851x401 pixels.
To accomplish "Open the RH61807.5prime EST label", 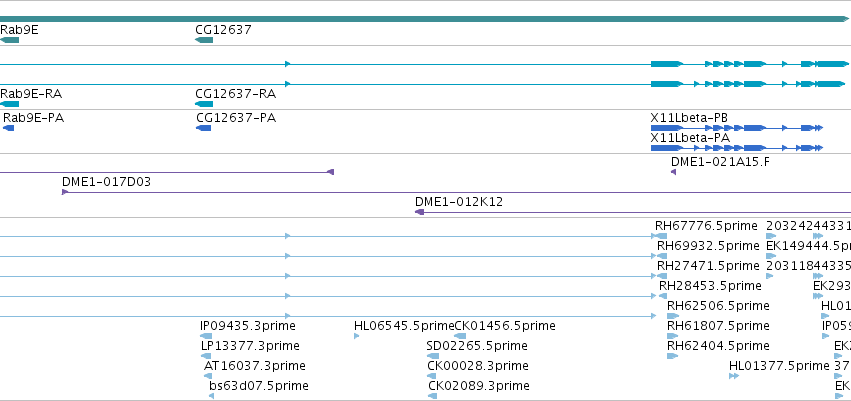I will [x=718, y=326].
